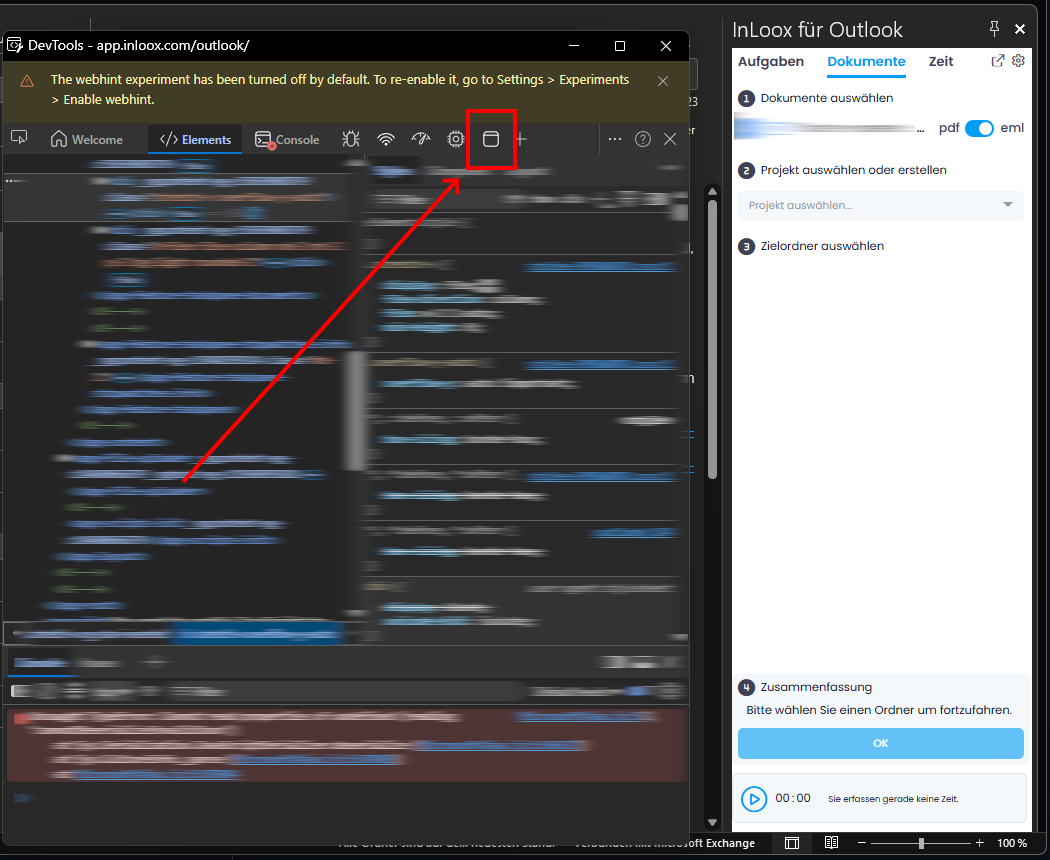Open the Zeit tab in InLoox
1050x860 pixels.
[941, 62]
